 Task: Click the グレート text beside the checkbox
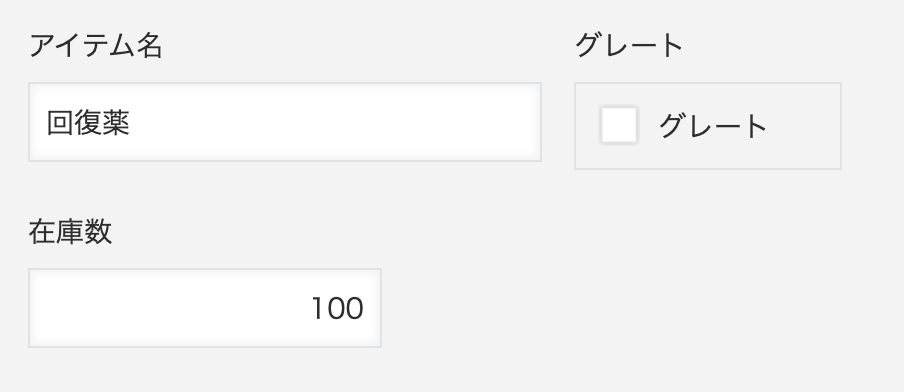713,126
